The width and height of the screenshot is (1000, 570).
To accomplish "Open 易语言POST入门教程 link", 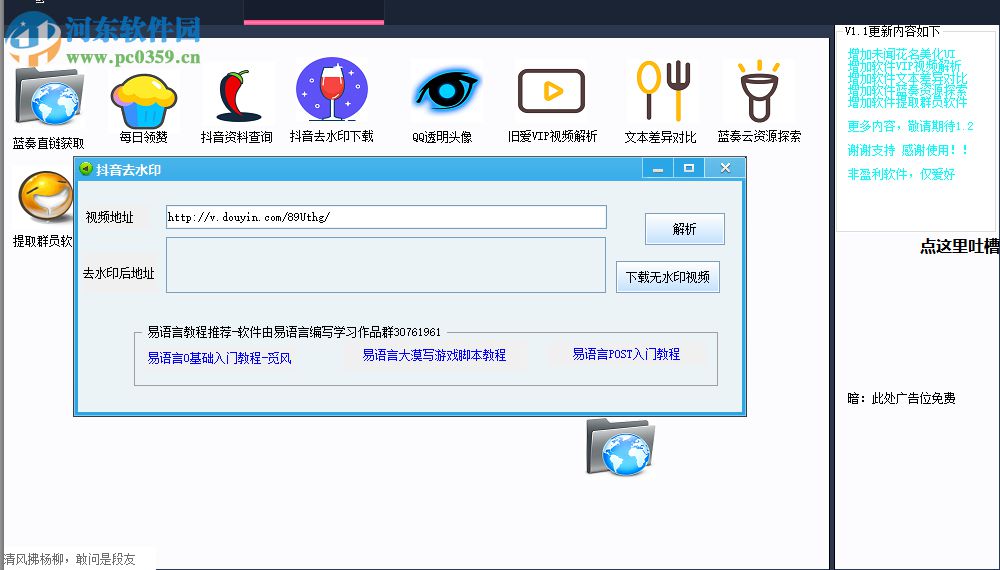I will [x=626, y=354].
